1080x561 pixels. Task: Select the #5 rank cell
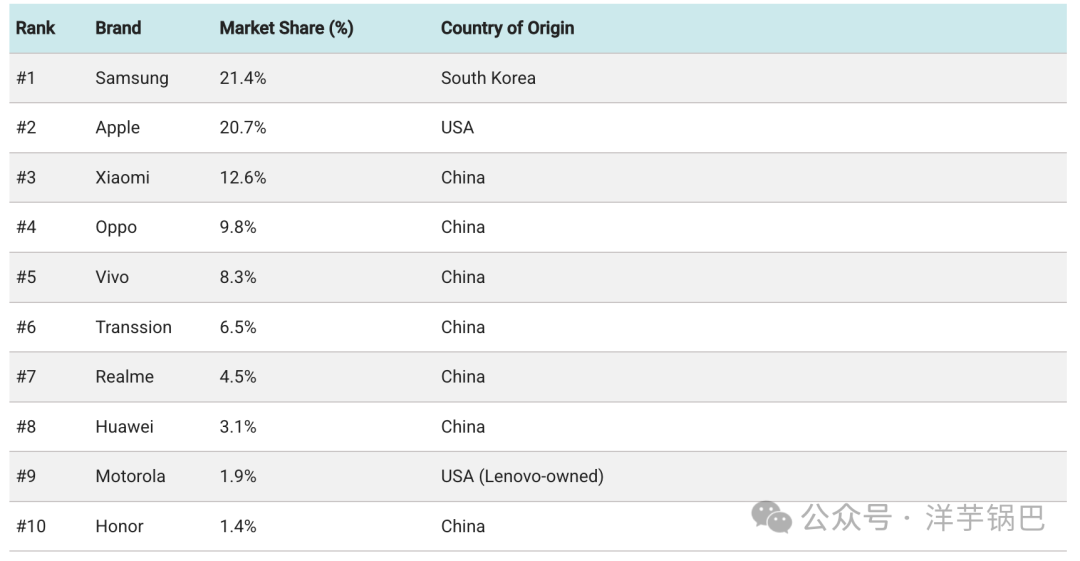(x=26, y=277)
